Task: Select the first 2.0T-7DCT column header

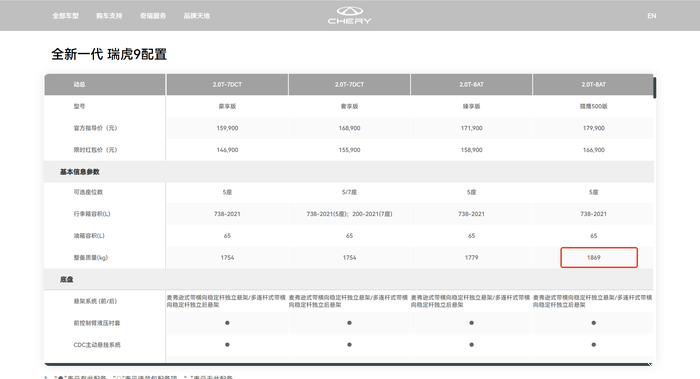Action: [227, 84]
